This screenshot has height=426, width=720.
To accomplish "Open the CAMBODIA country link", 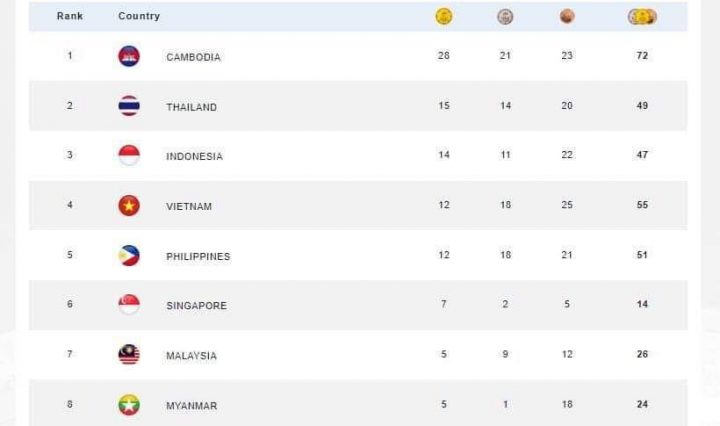I will (193, 57).
